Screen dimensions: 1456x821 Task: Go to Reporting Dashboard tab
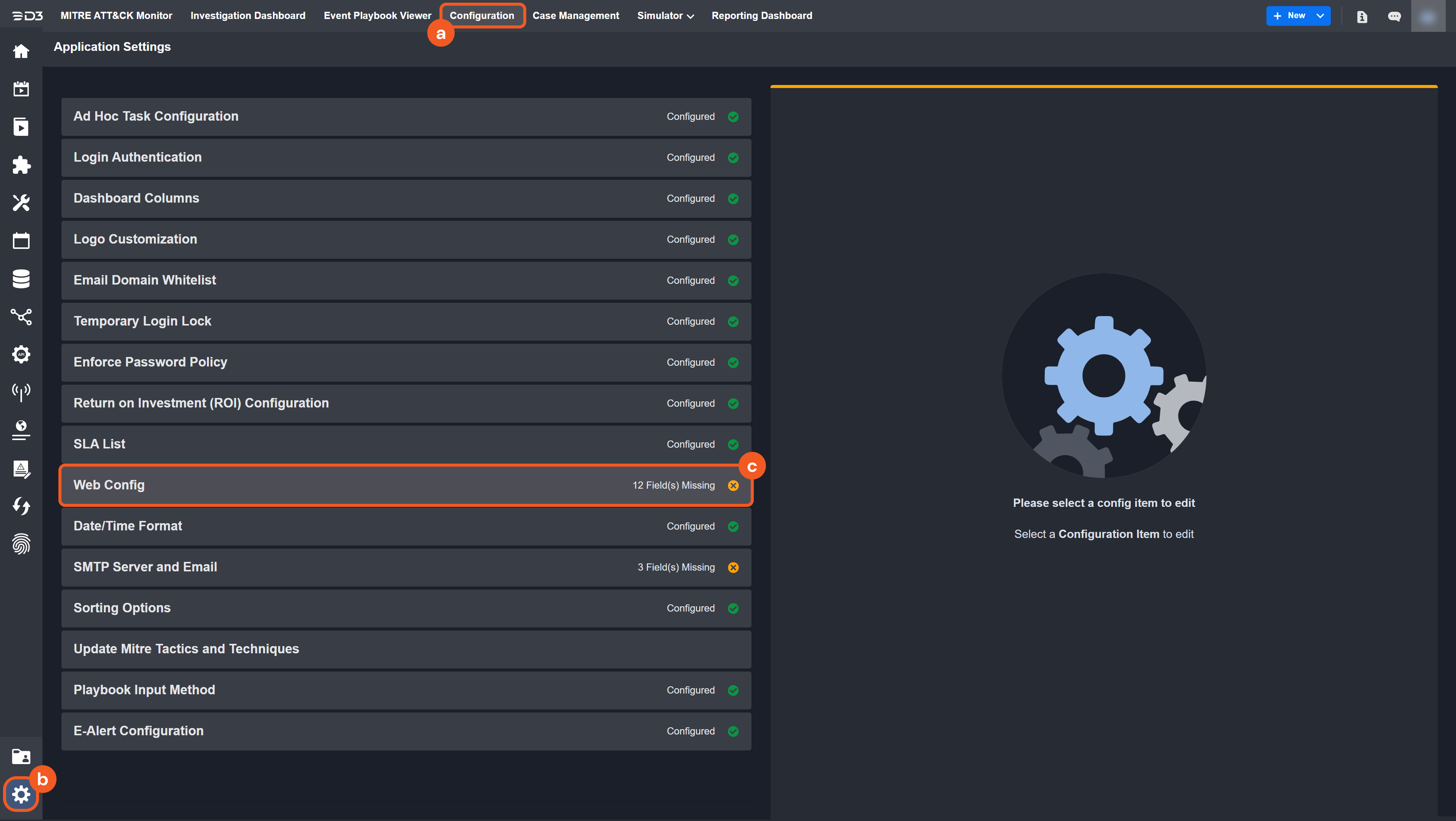(x=761, y=16)
